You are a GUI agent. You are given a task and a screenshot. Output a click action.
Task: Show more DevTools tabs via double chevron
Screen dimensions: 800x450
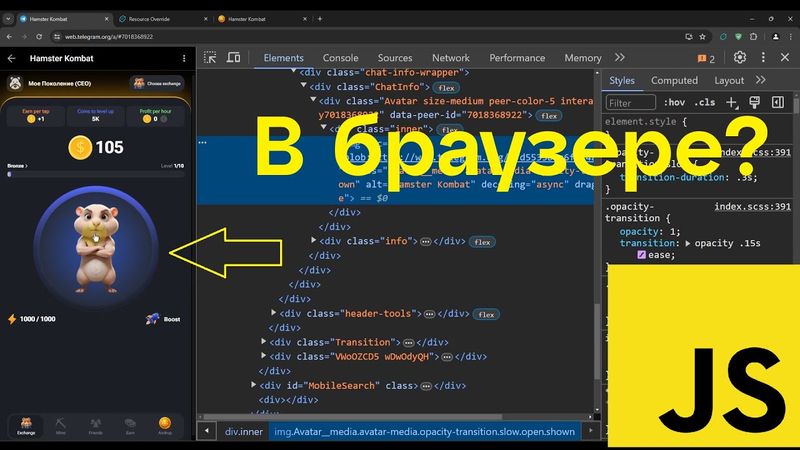619,58
